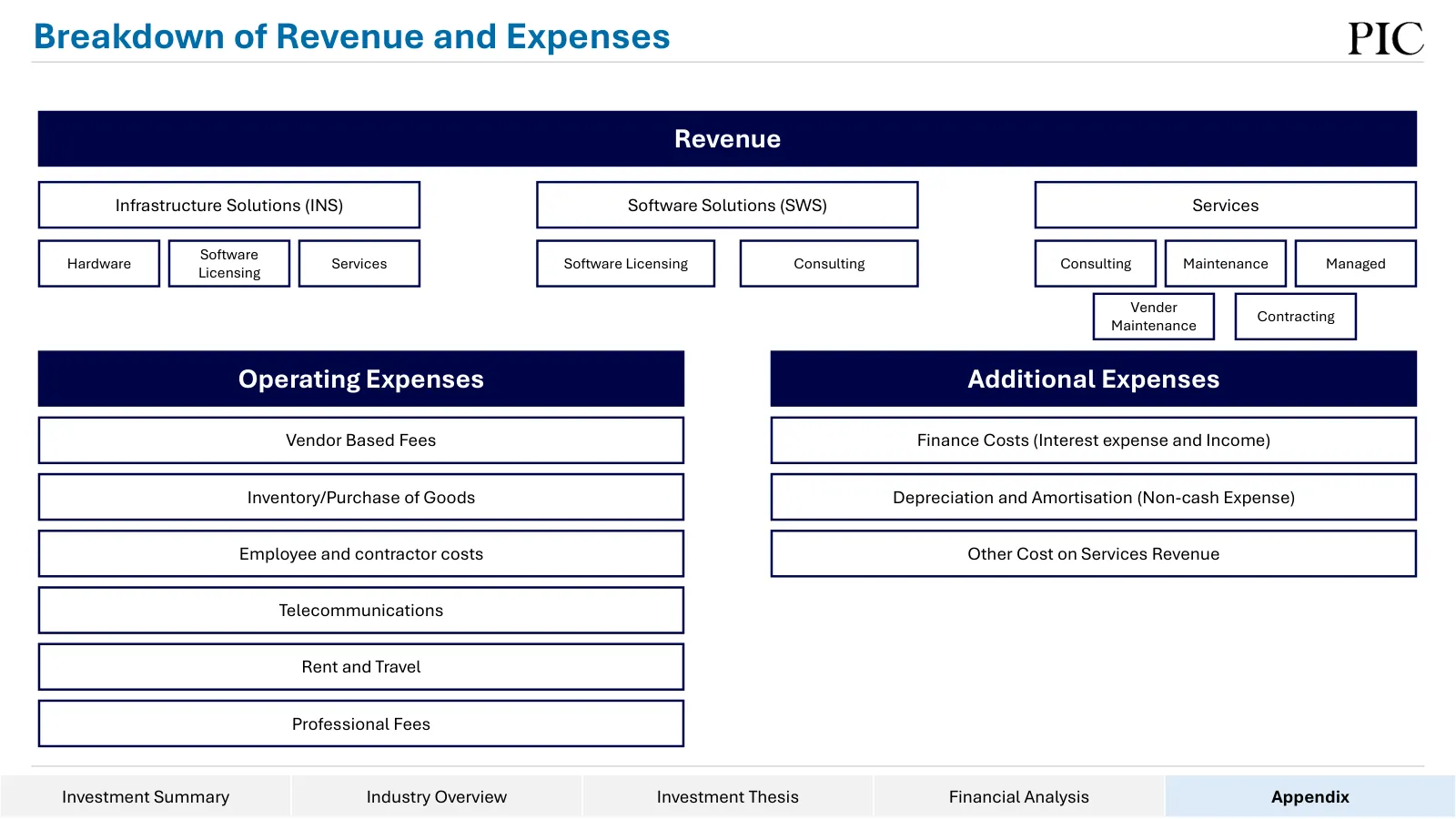Click the Hardware box
The width and height of the screenshot is (1456, 819).
point(99,263)
